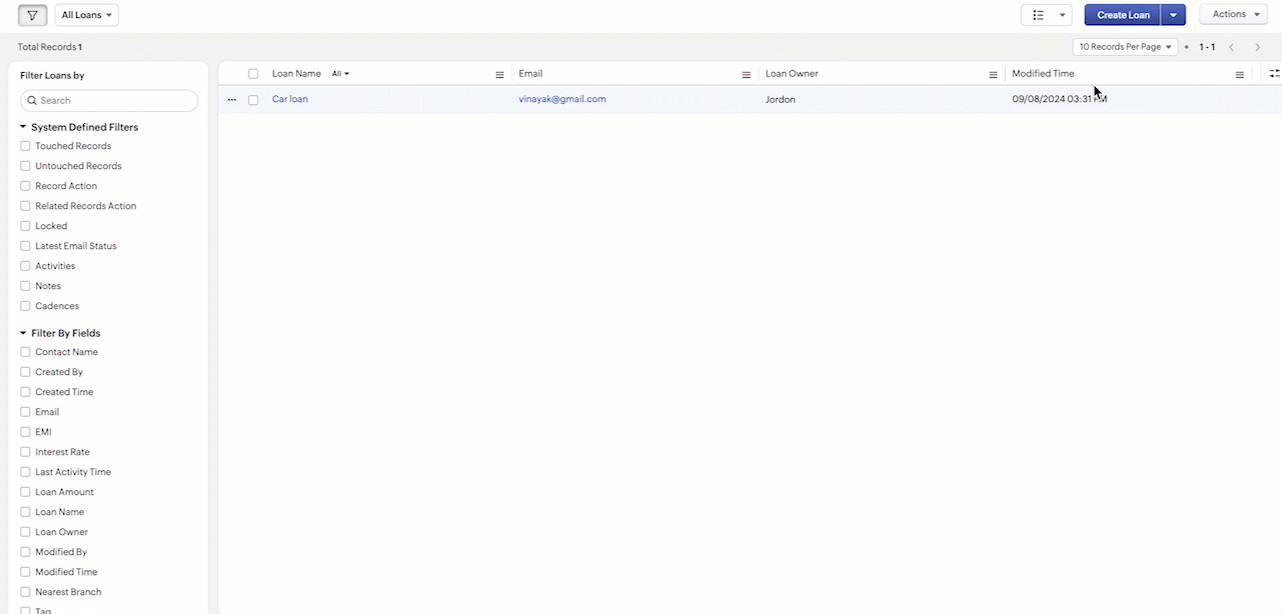Screen dimensions: 1282x614
Task: Open the Car loan record link
Action: click(290, 99)
